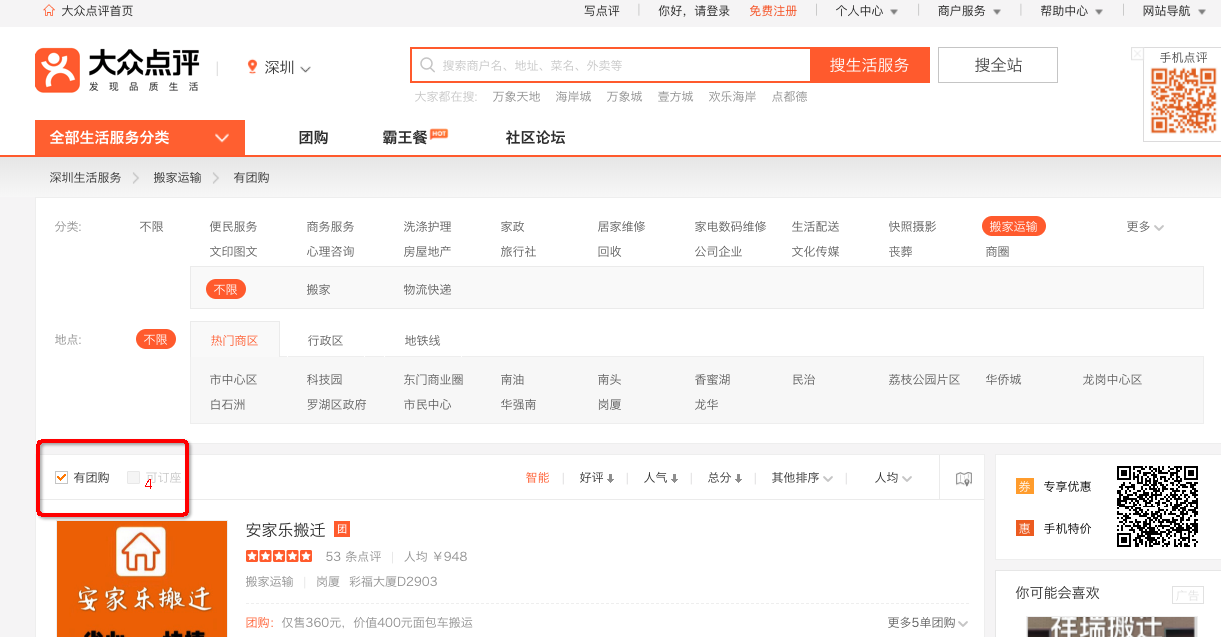Open 霸王餐 in the nav bar
The height and width of the screenshot is (637, 1221).
[405, 138]
